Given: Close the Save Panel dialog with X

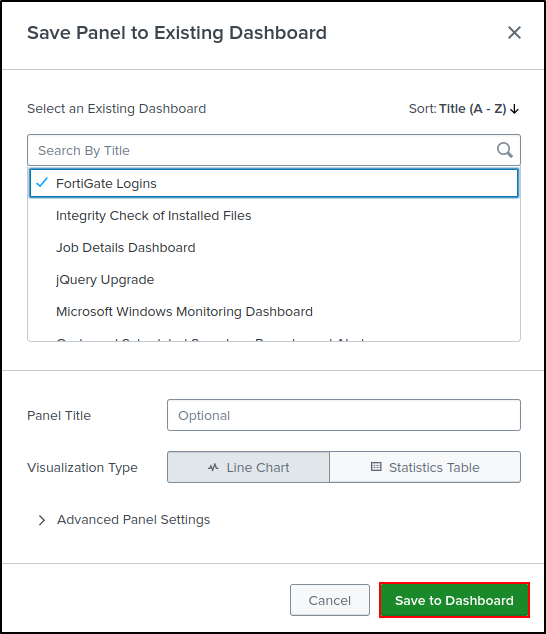Looking at the screenshot, I should (x=514, y=33).
